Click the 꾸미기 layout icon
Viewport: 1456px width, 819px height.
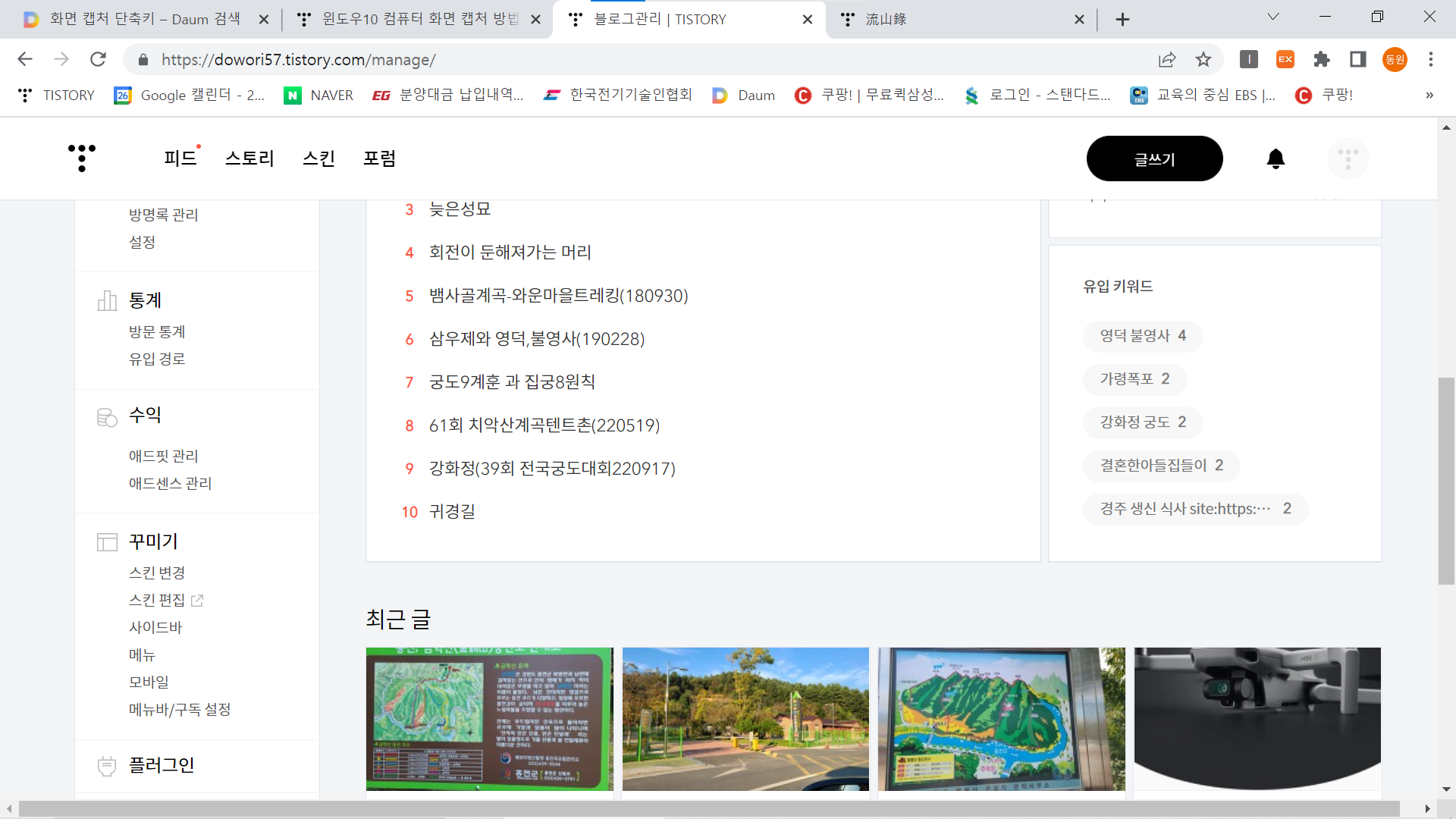(x=107, y=542)
